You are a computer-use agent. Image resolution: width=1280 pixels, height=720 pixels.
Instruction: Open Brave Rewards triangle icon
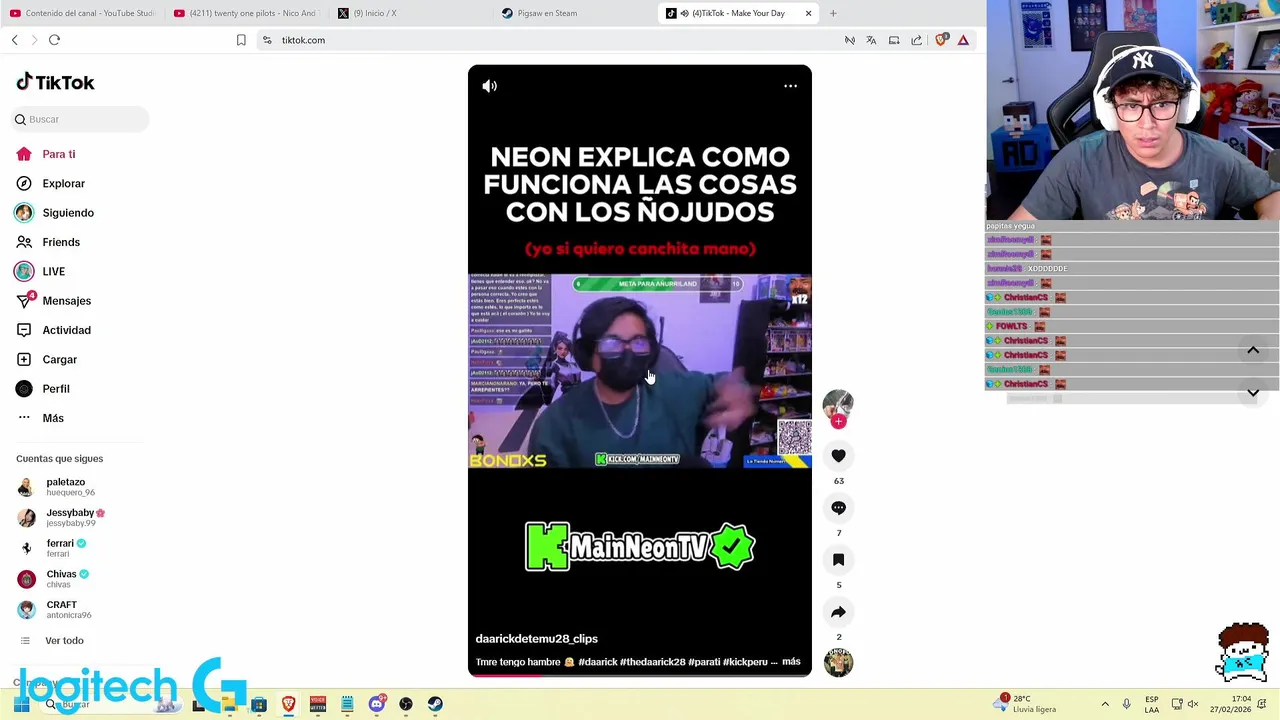[963, 40]
